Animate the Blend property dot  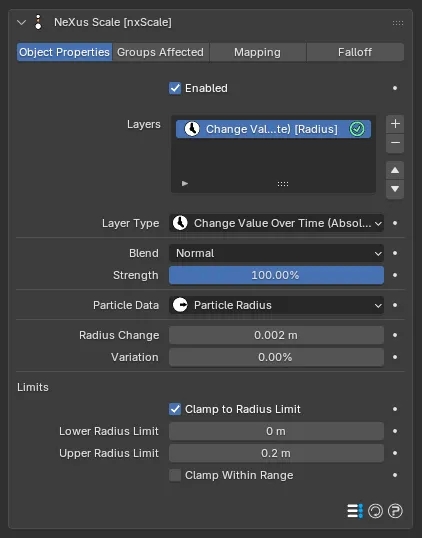[x=395, y=253]
